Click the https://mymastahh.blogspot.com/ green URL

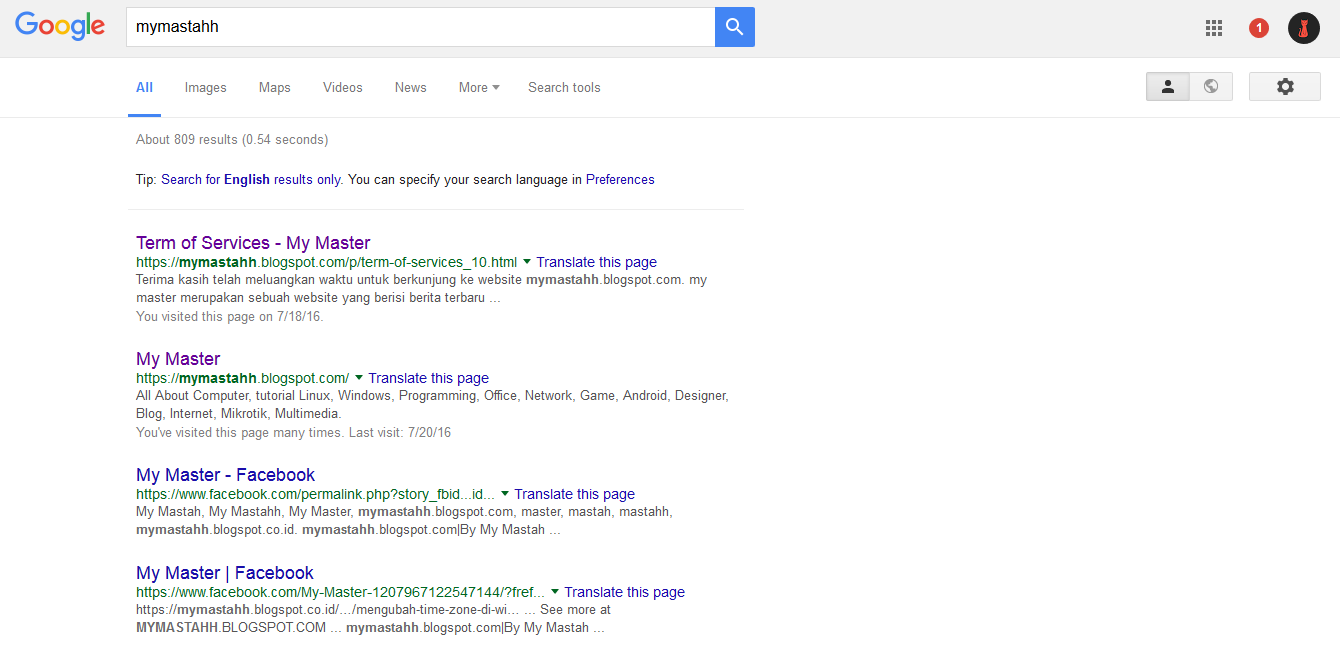click(243, 378)
